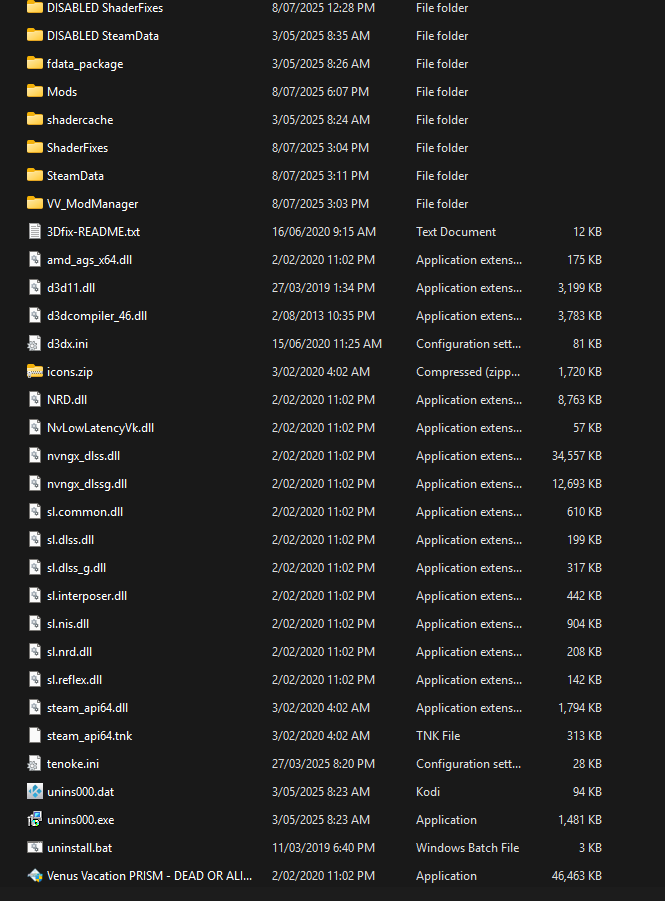Click the NvLowLatencyVk.dll file icon
Screen dimensions: 665x901
point(34,428)
